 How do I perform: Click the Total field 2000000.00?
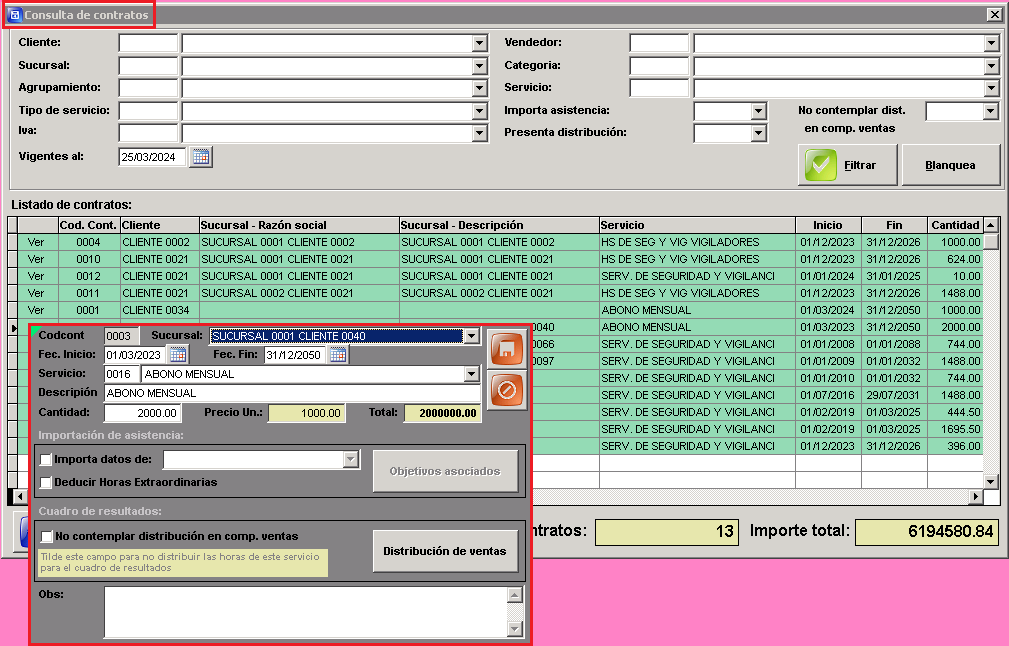point(442,413)
